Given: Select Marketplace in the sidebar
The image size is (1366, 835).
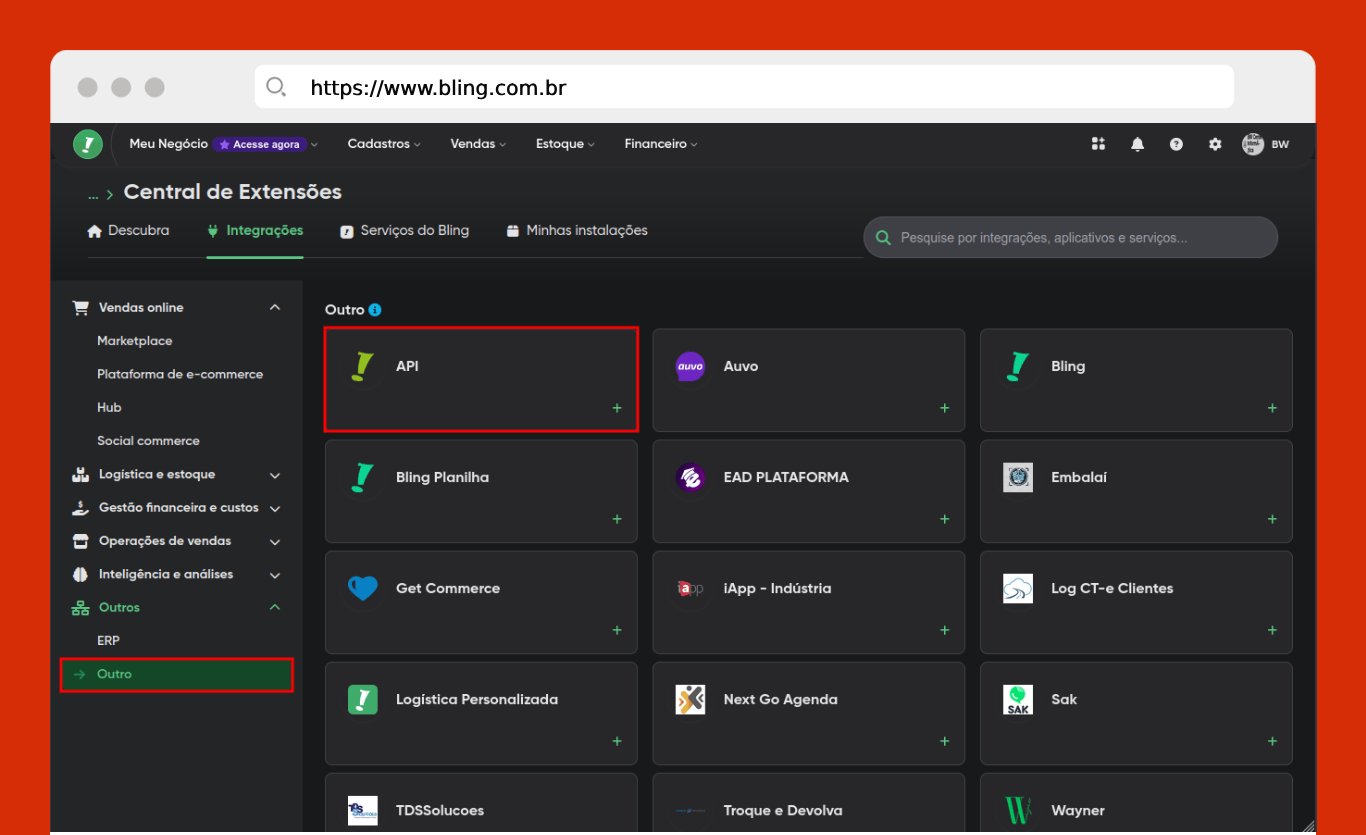Looking at the screenshot, I should tap(135, 341).
